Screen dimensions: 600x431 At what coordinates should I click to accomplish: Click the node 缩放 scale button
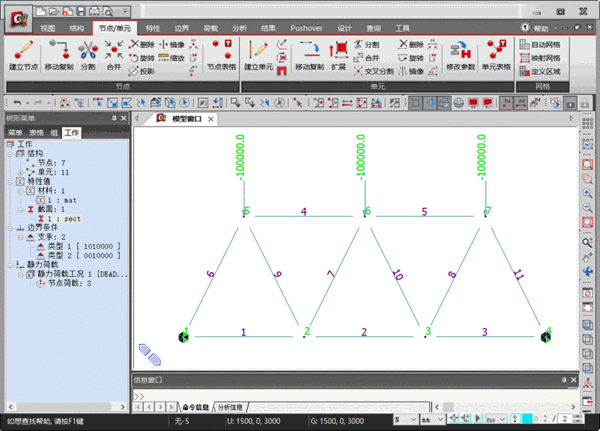pyautogui.click(x=172, y=58)
